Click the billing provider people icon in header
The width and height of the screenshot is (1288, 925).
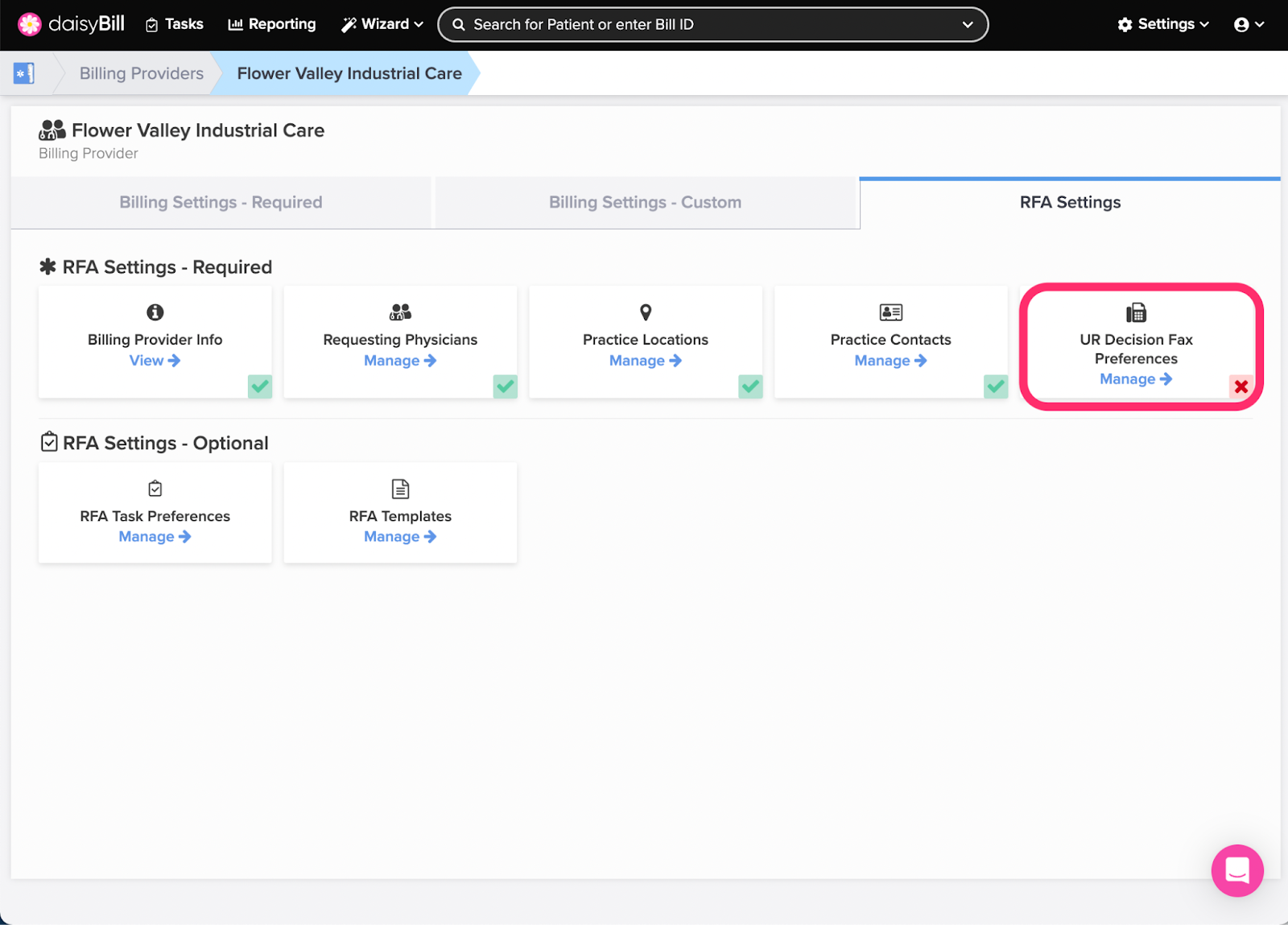(x=52, y=130)
